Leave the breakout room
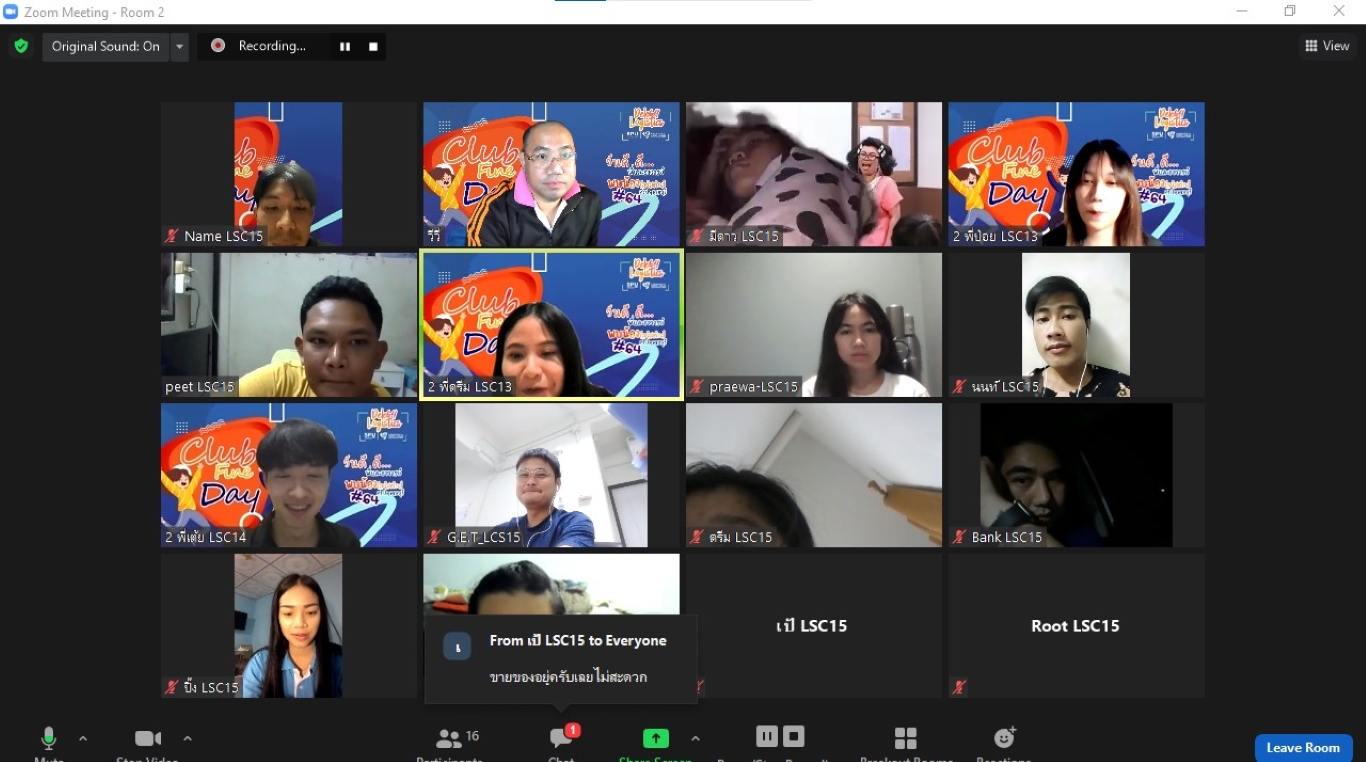Screen dimensions: 1366x762 tap(1303, 748)
